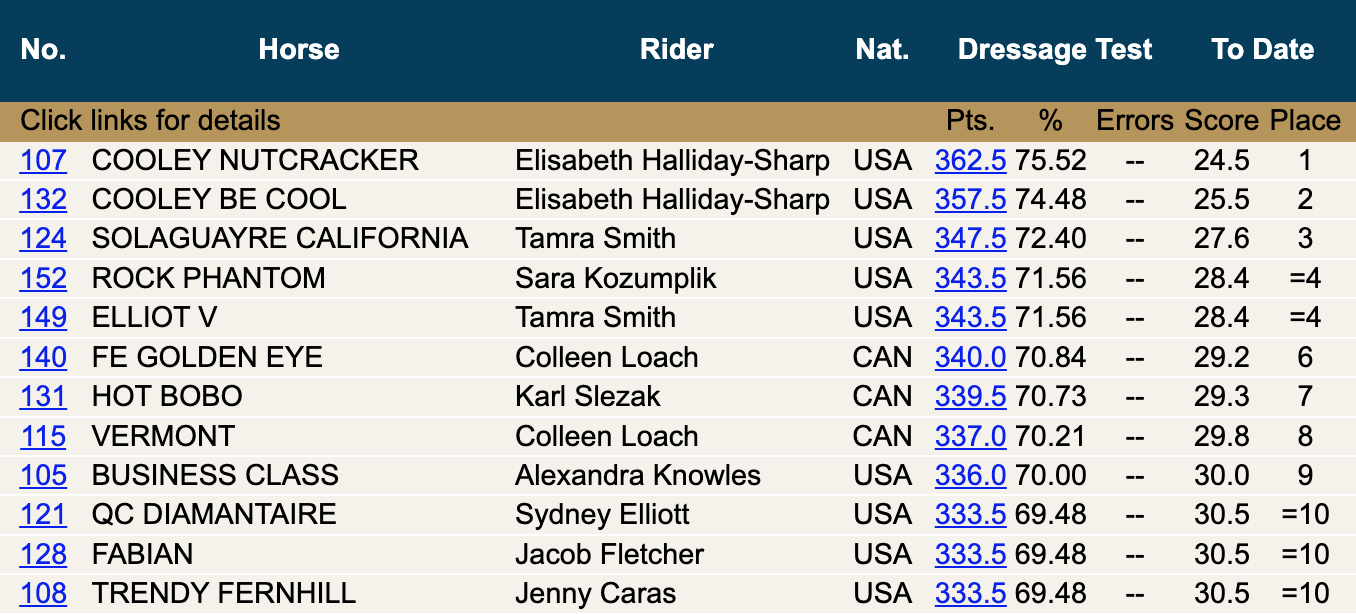Open entry number 140 link
The width and height of the screenshot is (1356, 614).
(x=43, y=357)
